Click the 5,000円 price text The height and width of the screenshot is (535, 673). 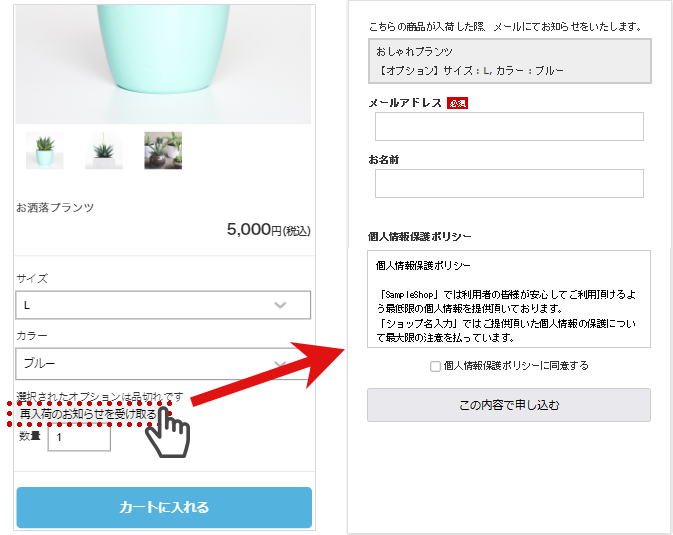click(268, 230)
